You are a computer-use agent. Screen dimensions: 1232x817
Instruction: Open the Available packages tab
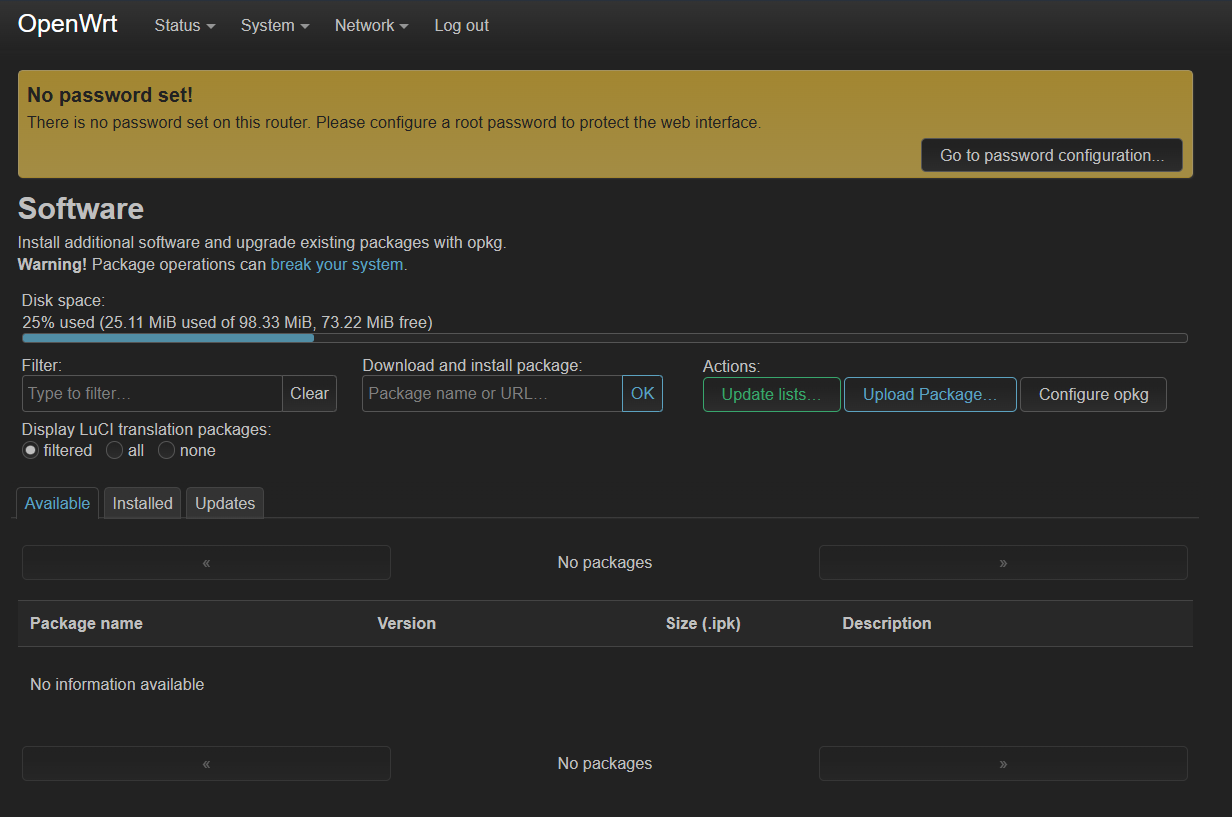click(x=57, y=503)
